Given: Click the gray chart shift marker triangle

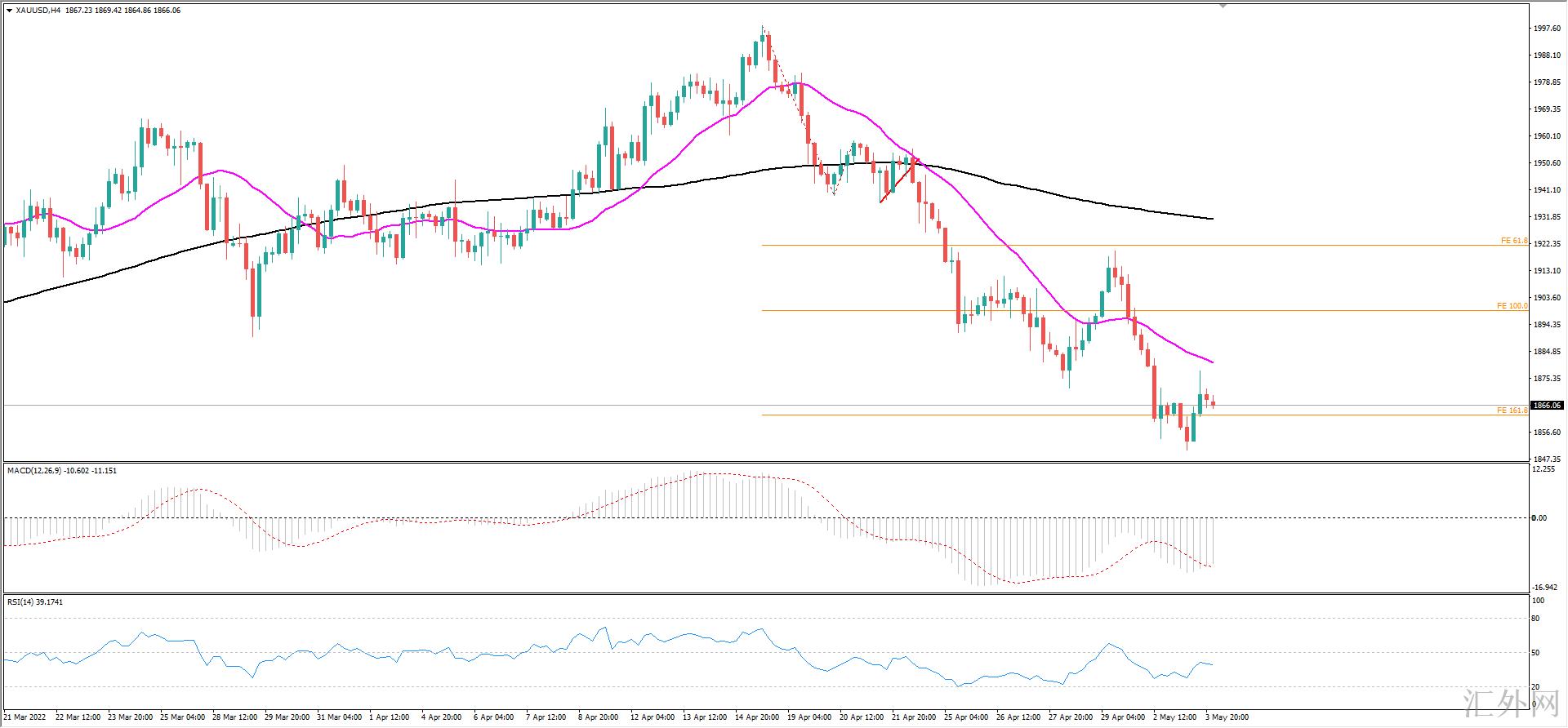Looking at the screenshot, I should (x=1223, y=6).
